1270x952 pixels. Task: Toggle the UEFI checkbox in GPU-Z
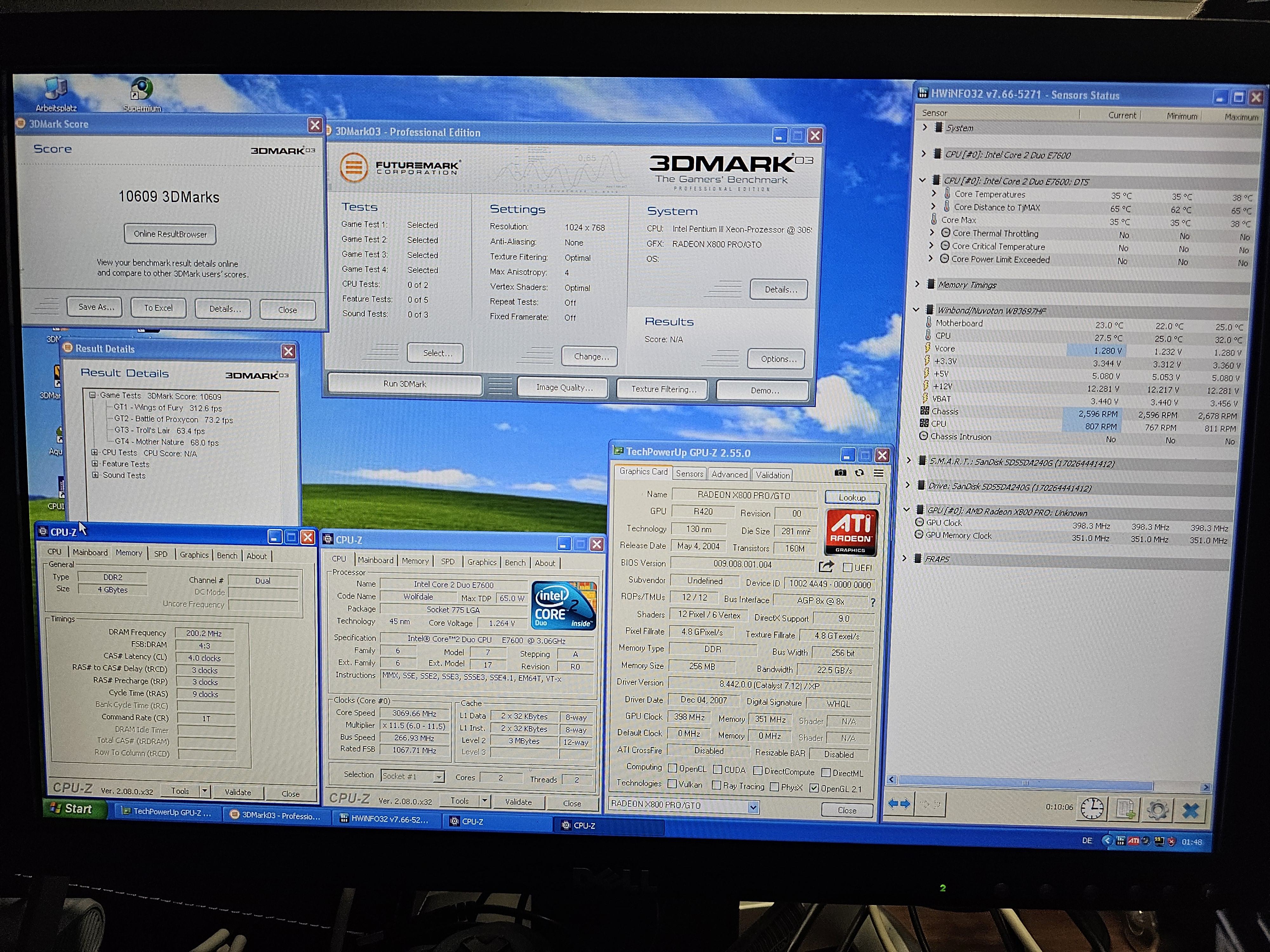pyautogui.click(x=847, y=567)
